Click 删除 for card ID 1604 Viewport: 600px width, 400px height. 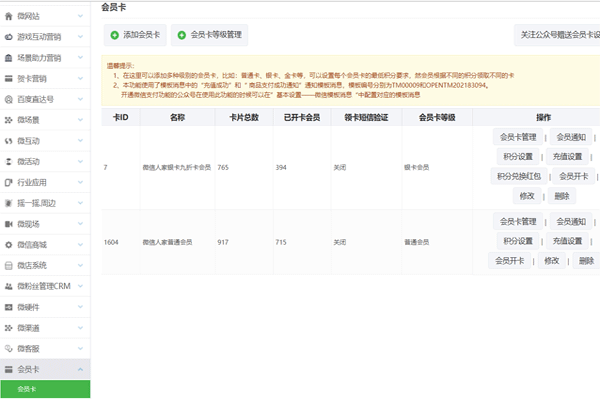coord(586,261)
